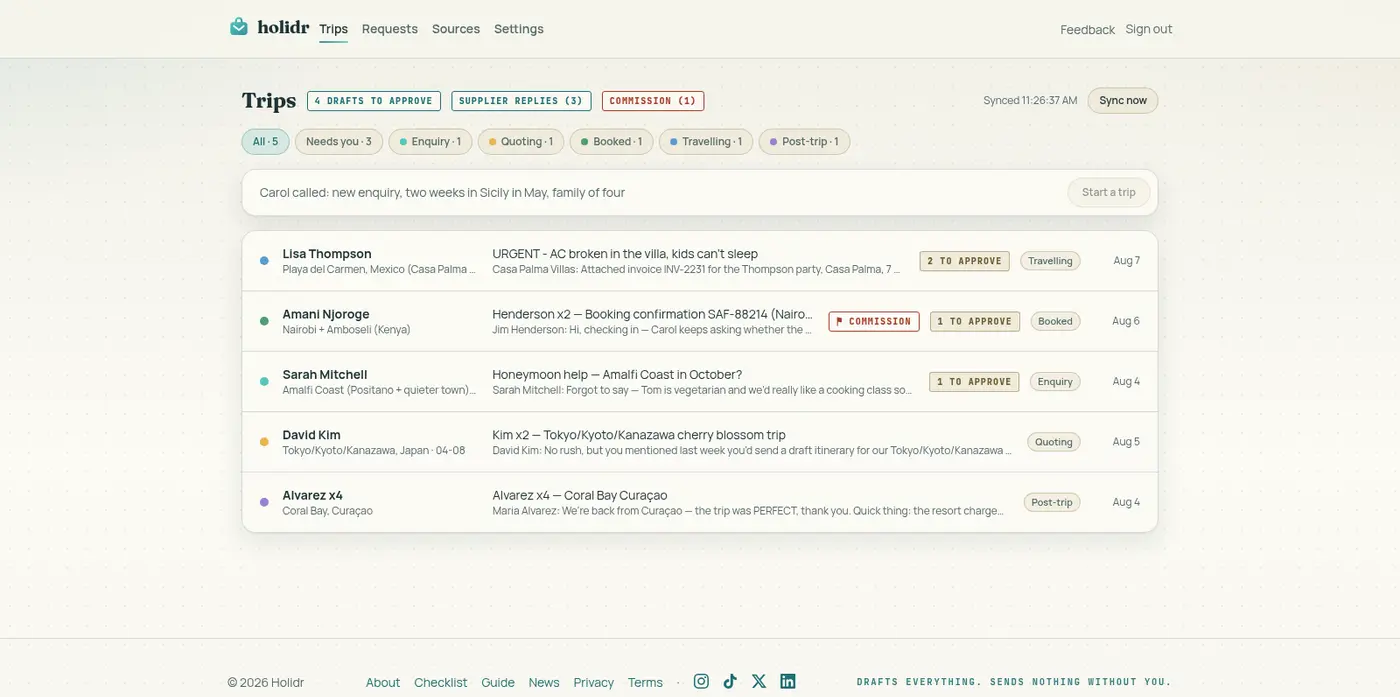
Task: Filter trips by Enquiry stage
Action: click(x=430, y=142)
